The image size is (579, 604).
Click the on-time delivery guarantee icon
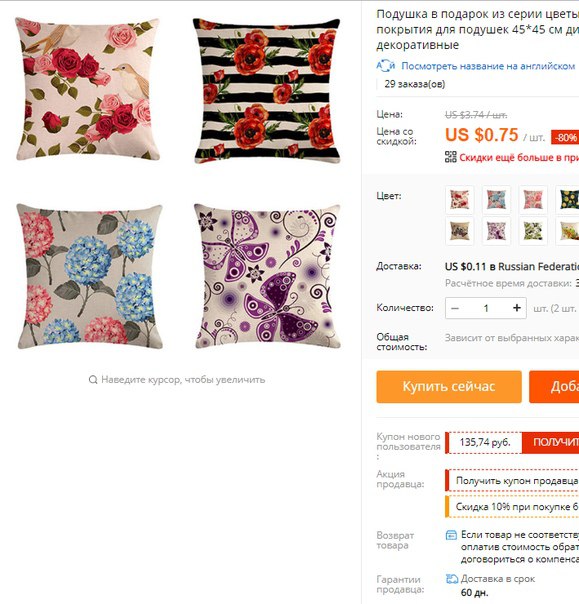point(451,579)
